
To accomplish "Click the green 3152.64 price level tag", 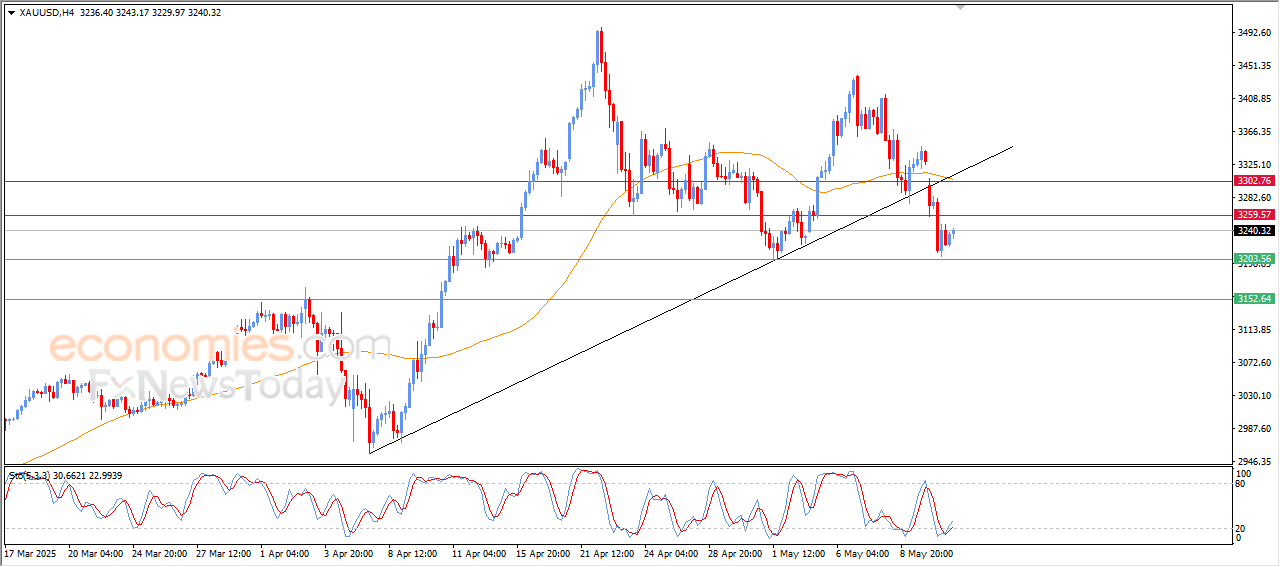I will click(x=1253, y=299).
